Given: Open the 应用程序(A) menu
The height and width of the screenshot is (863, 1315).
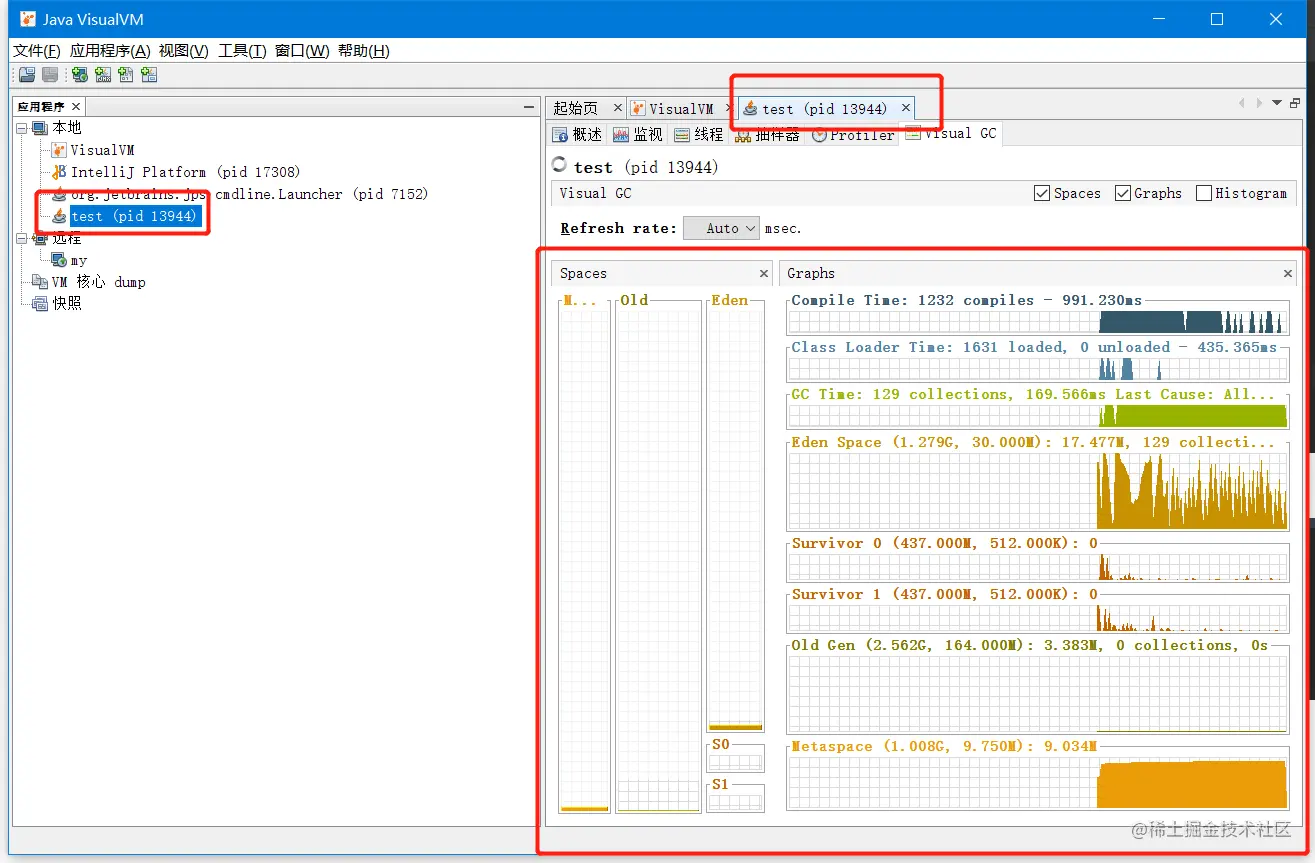Looking at the screenshot, I should [x=110, y=51].
